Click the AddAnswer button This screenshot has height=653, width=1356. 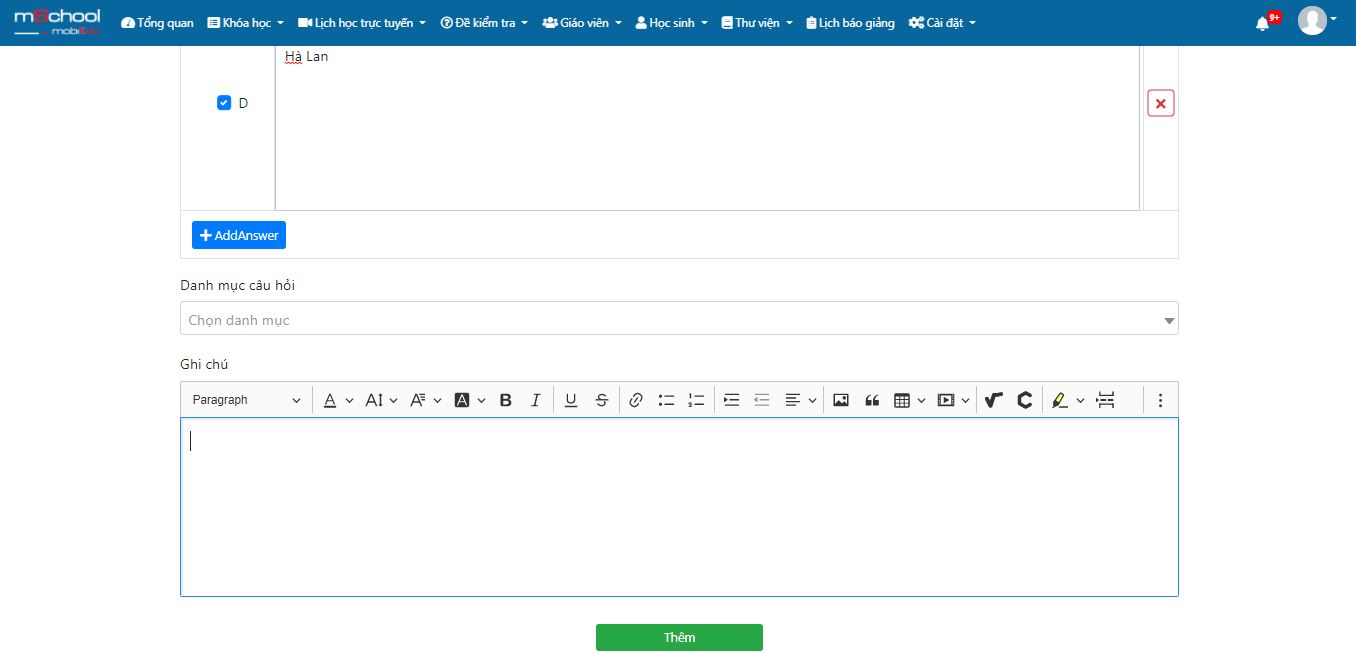click(239, 235)
